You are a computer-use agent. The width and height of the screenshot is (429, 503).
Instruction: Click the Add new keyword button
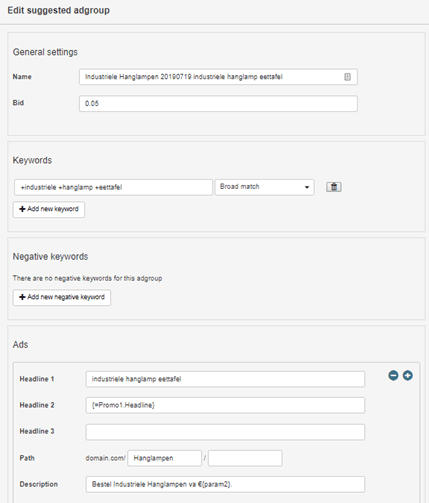pyautogui.click(x=49, y=209)
